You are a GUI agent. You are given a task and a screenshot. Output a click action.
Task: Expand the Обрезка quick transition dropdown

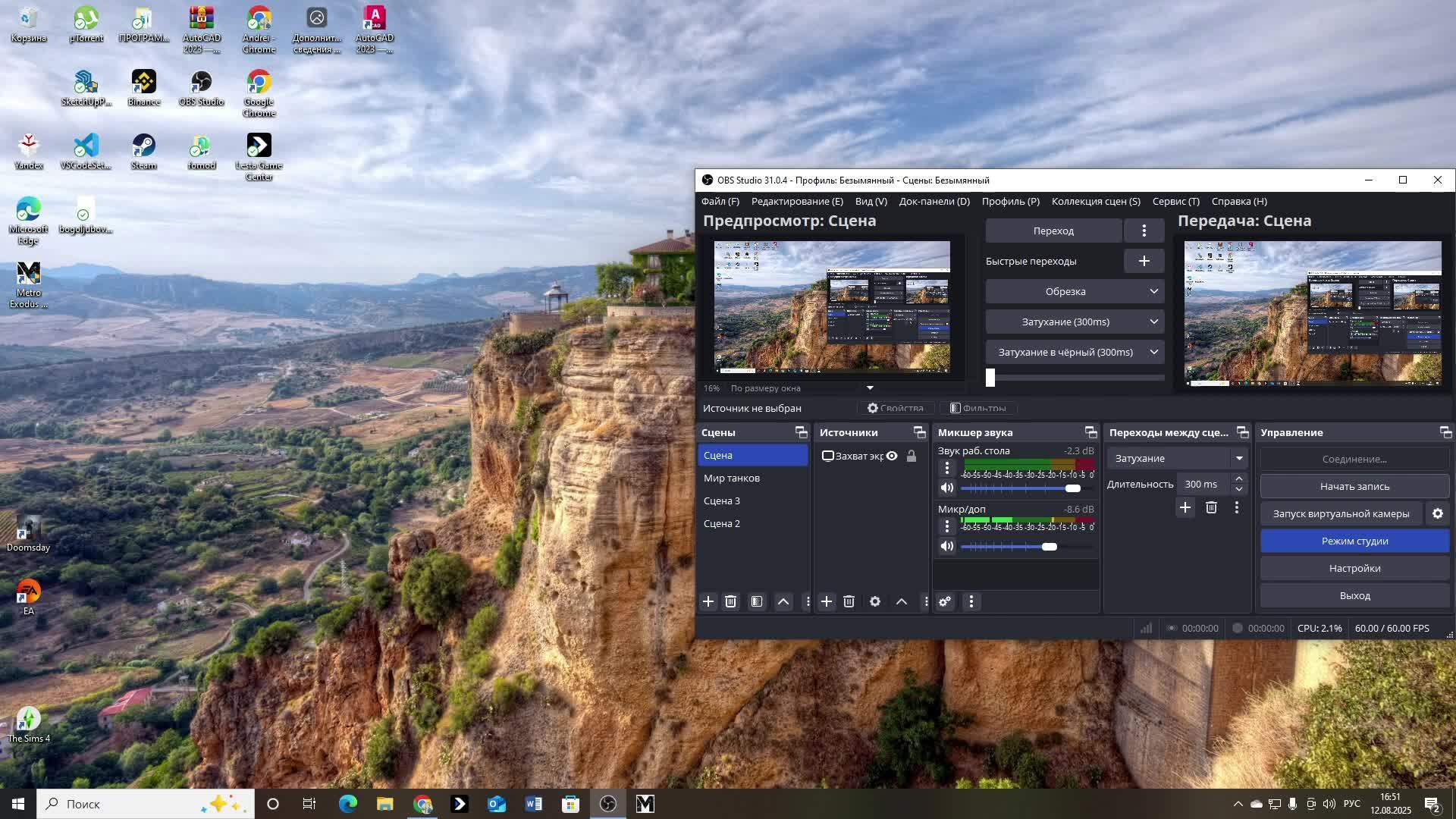coord(1153,291)
